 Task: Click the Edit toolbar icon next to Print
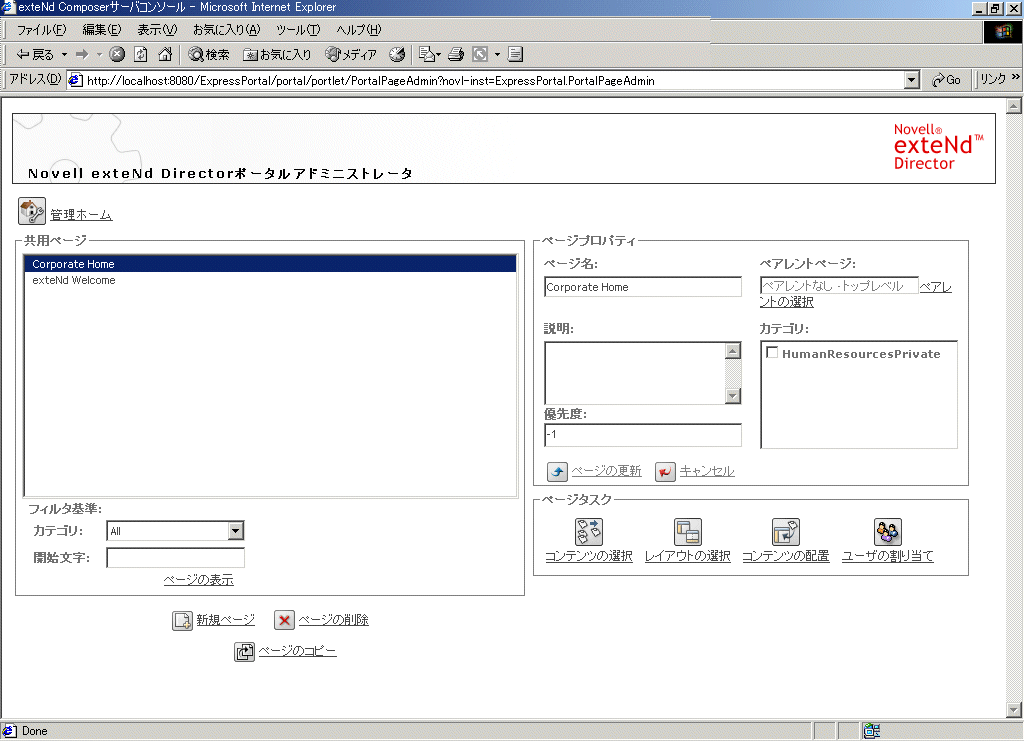480,54
